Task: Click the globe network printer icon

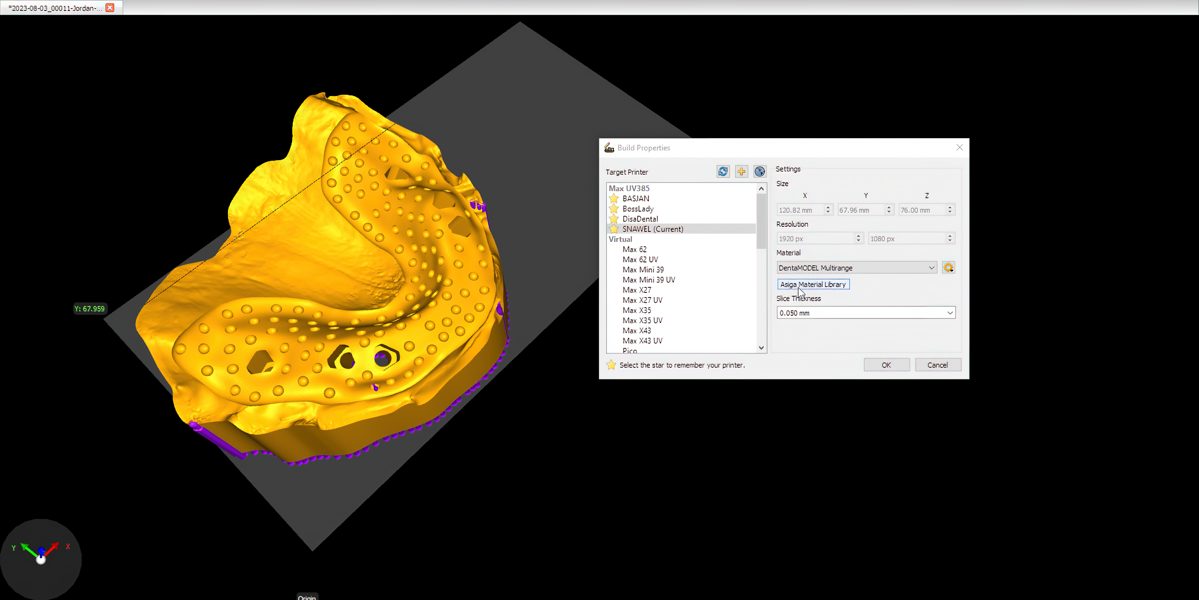Action: [760, 172]
